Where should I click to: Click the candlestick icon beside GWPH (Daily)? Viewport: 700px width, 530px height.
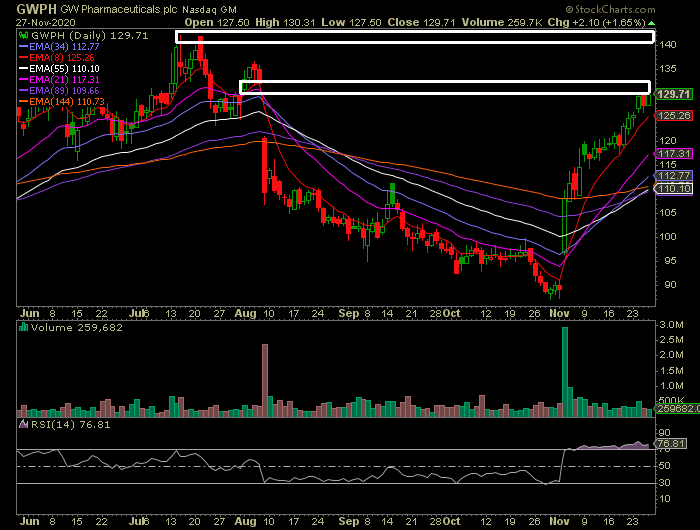click(23, 35)
